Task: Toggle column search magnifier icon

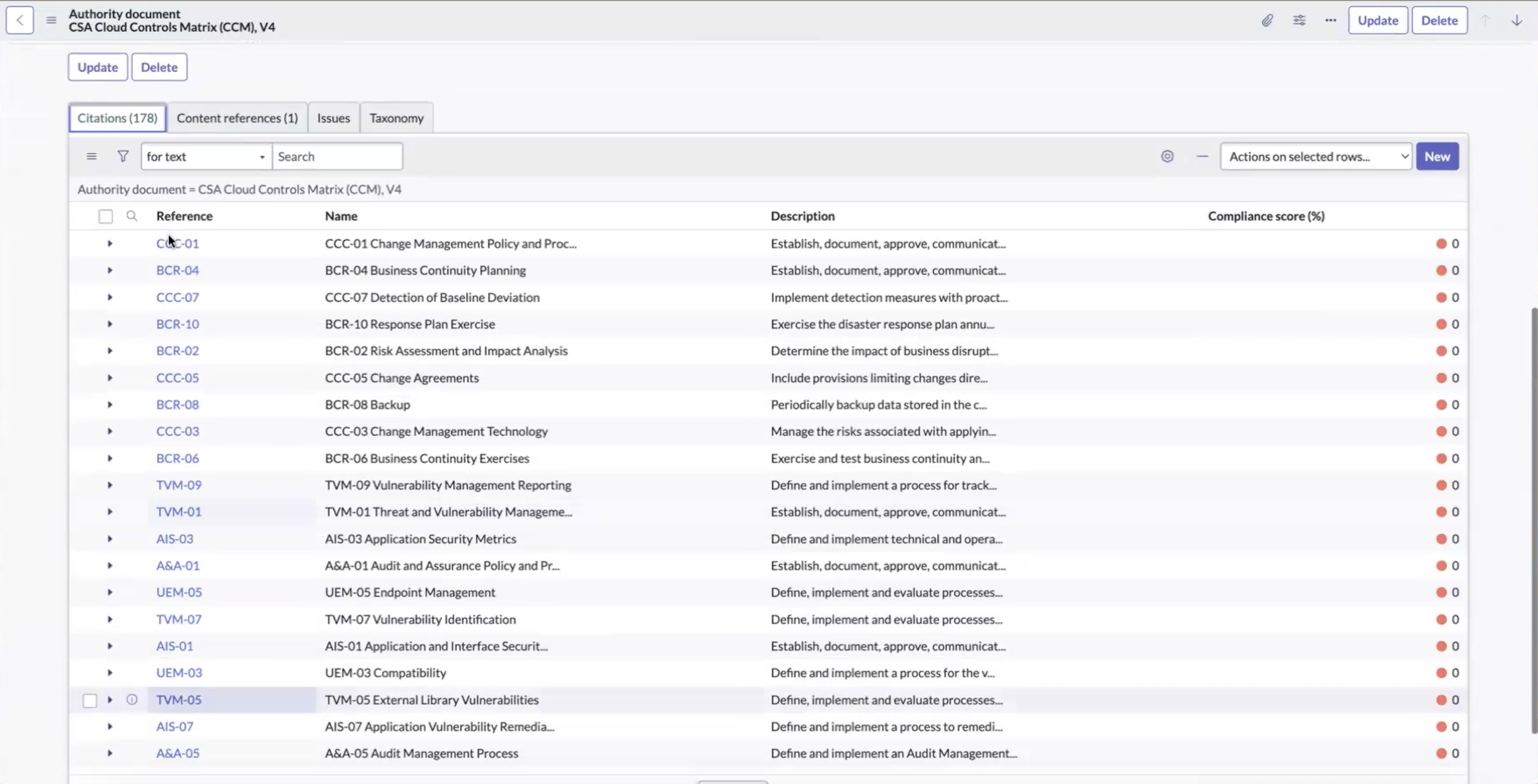Action: point(132,216)
